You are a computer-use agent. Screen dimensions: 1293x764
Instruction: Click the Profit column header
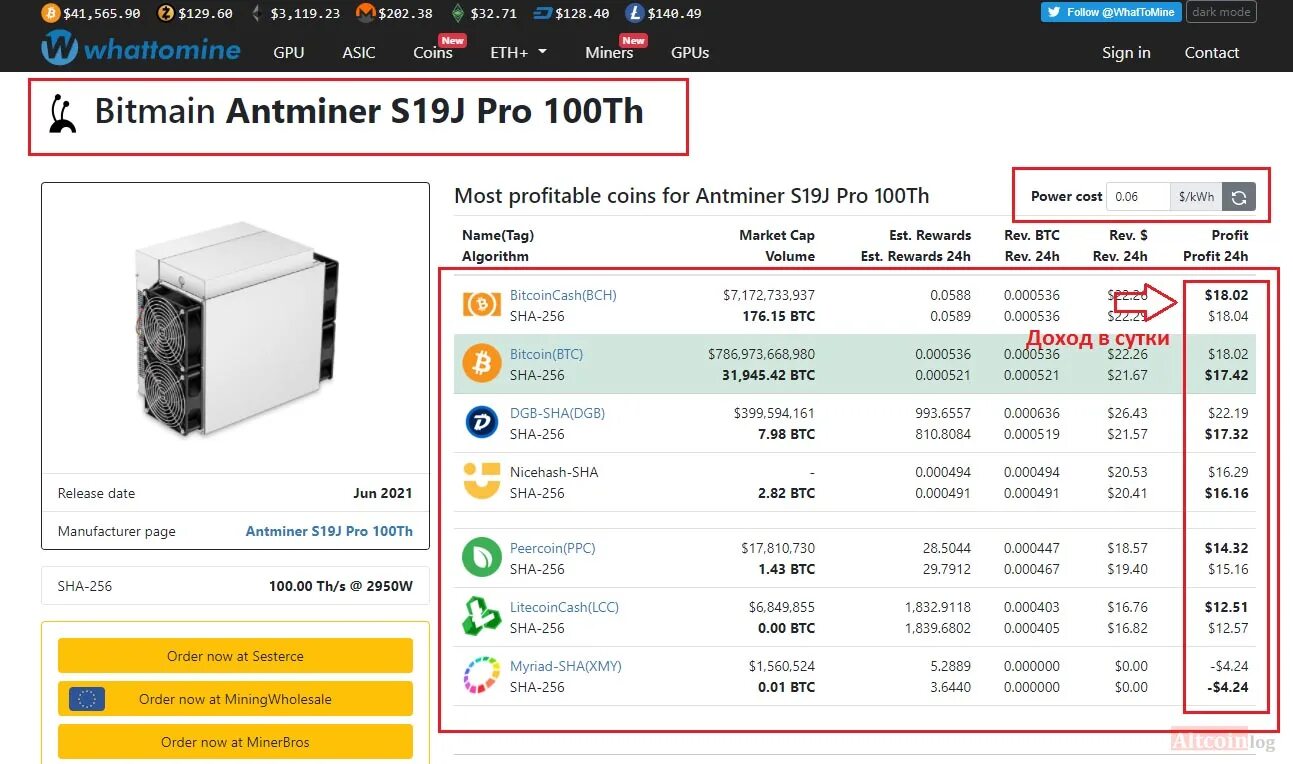[1229, 235]
